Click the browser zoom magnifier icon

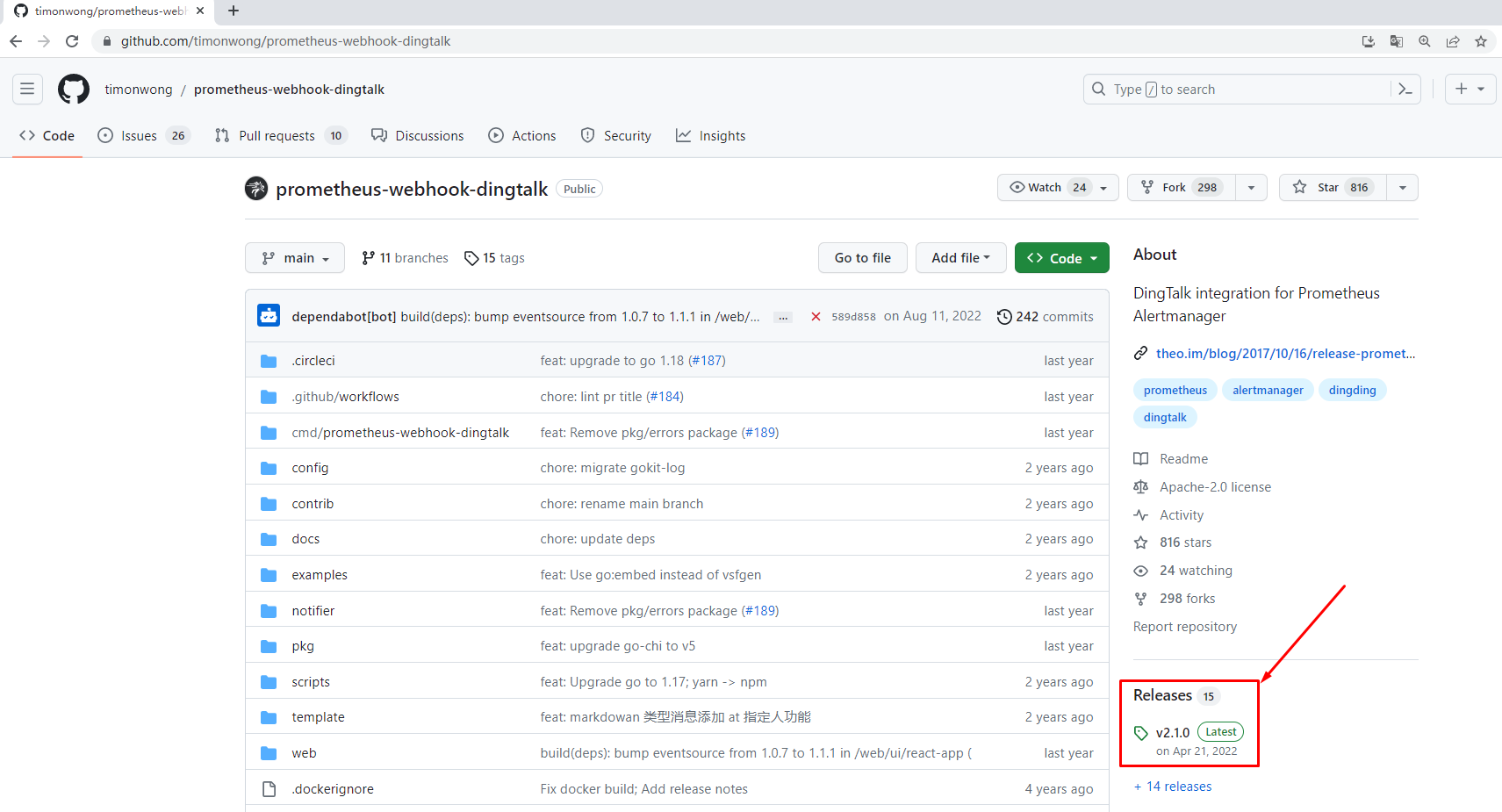click(1425, 41)
